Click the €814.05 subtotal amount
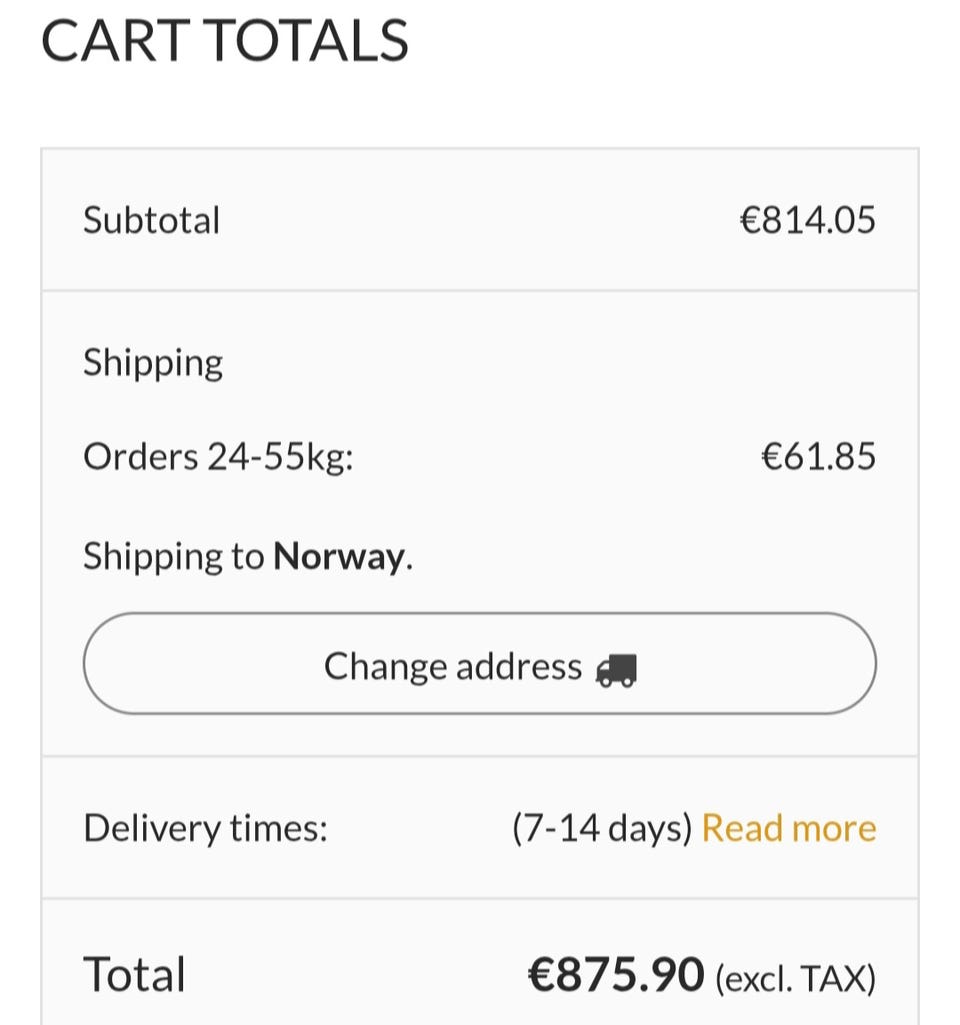 click(807, 220)
